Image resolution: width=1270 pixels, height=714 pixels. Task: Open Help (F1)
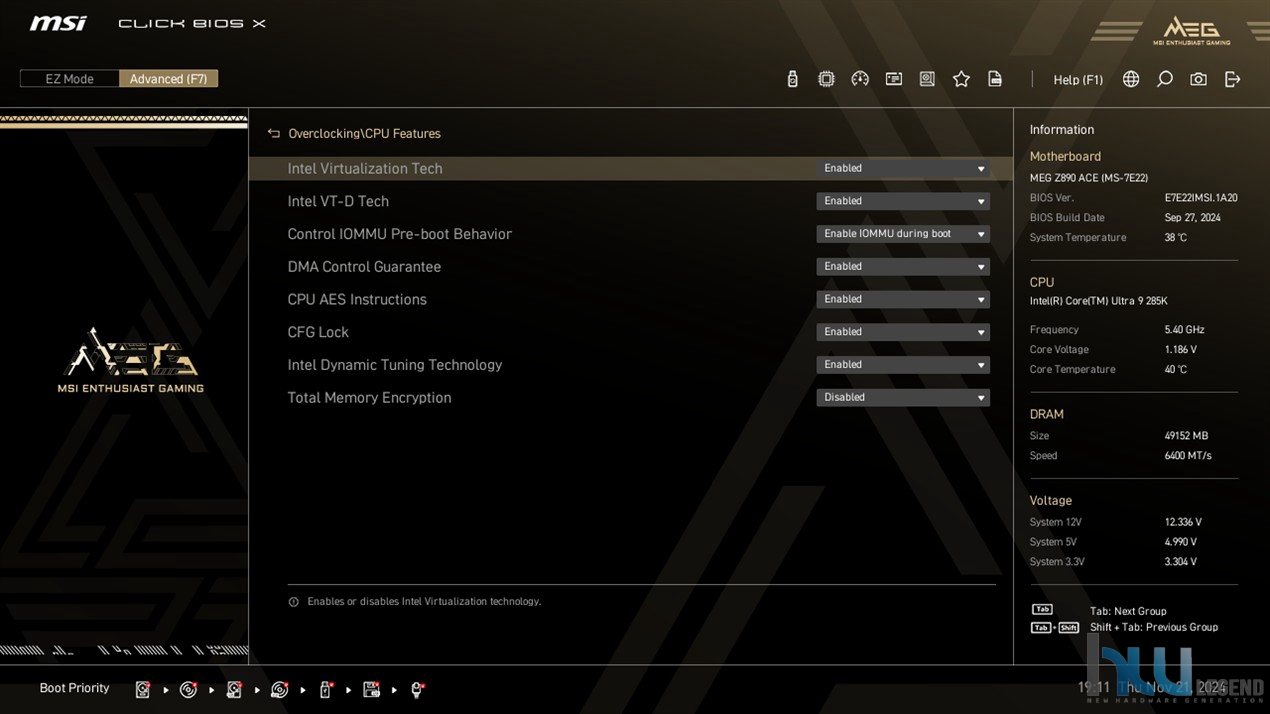click(1078, 80)
